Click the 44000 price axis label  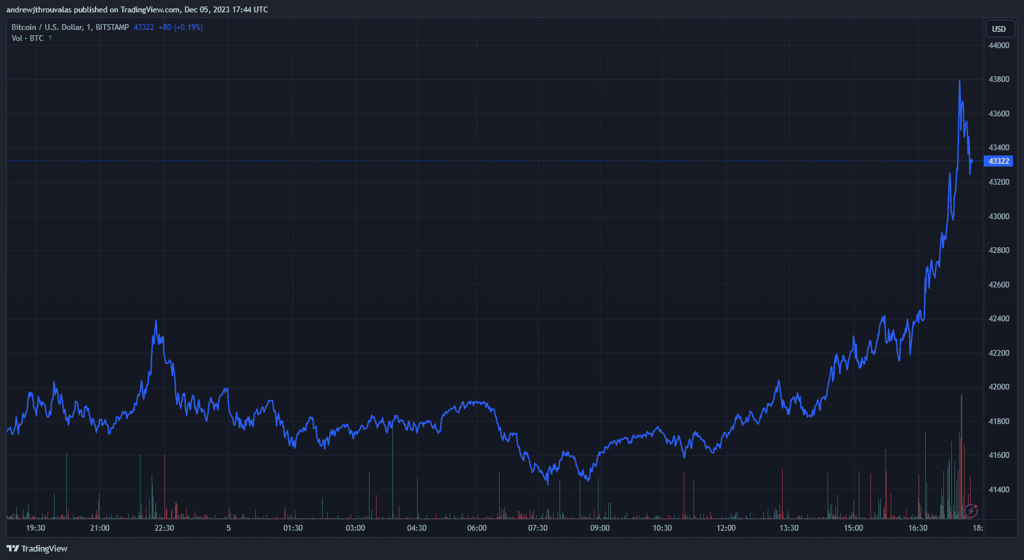999,46
